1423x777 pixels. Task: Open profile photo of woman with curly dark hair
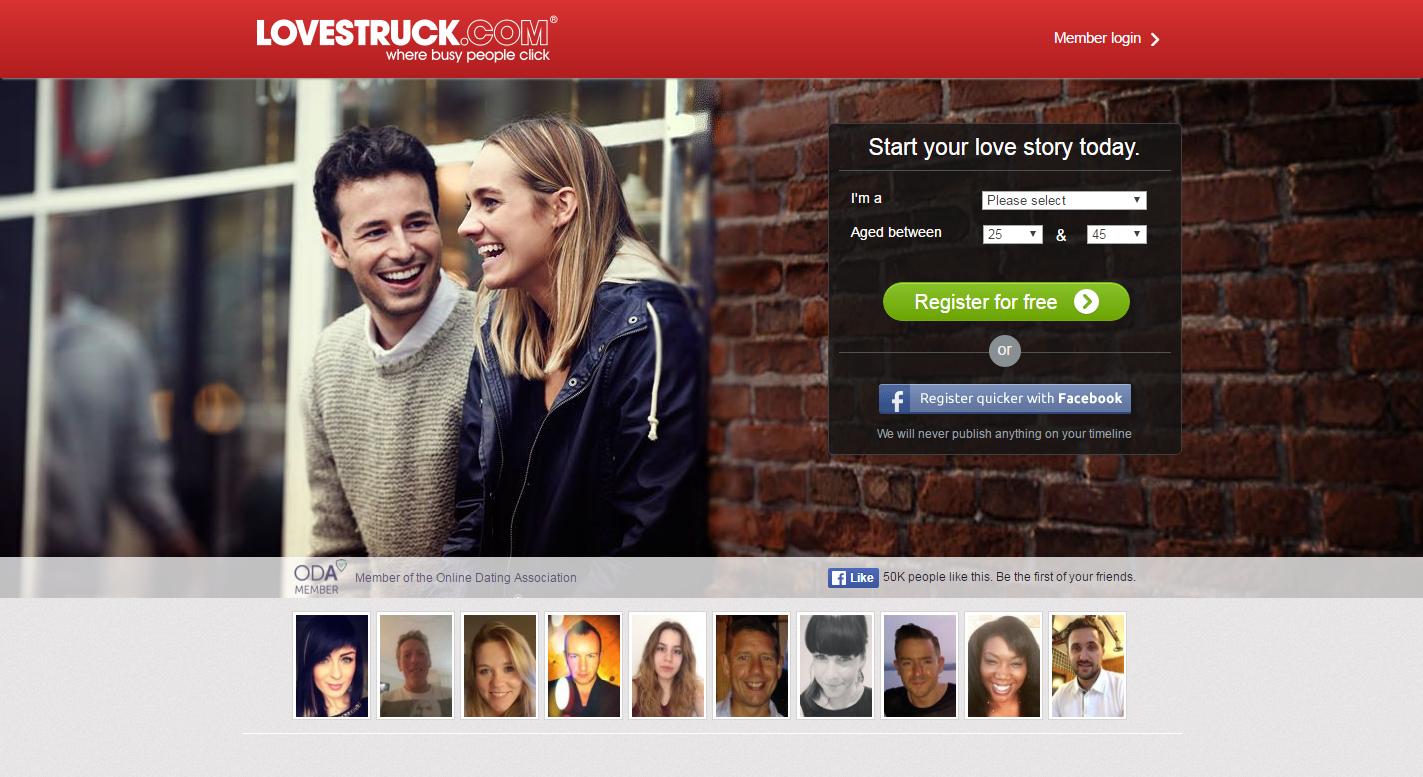1004,665
